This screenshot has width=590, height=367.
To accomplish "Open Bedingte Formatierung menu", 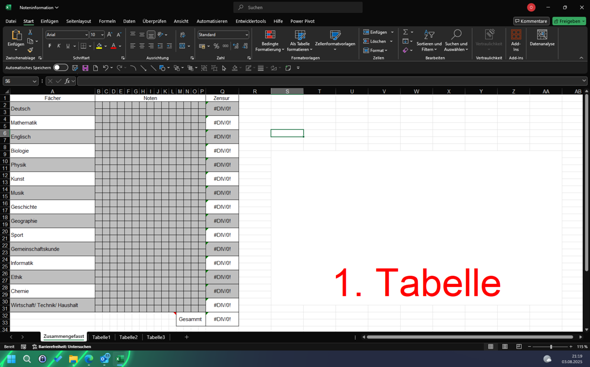I will (x=270, y=41).
